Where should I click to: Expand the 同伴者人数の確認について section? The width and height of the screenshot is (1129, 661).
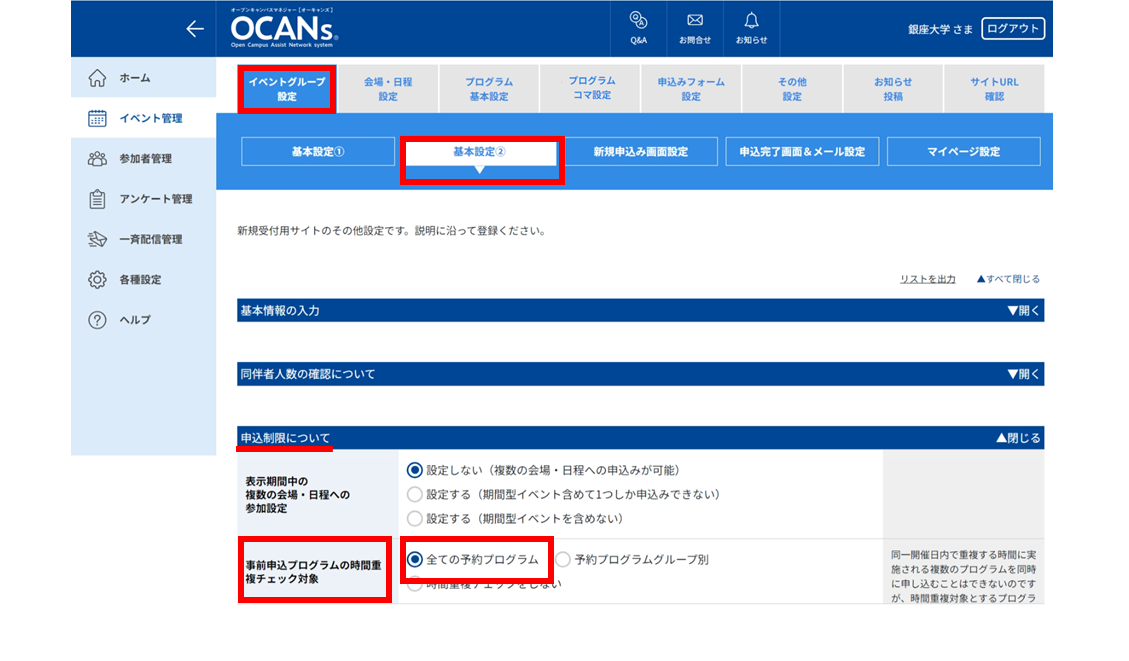[1023, 374]
